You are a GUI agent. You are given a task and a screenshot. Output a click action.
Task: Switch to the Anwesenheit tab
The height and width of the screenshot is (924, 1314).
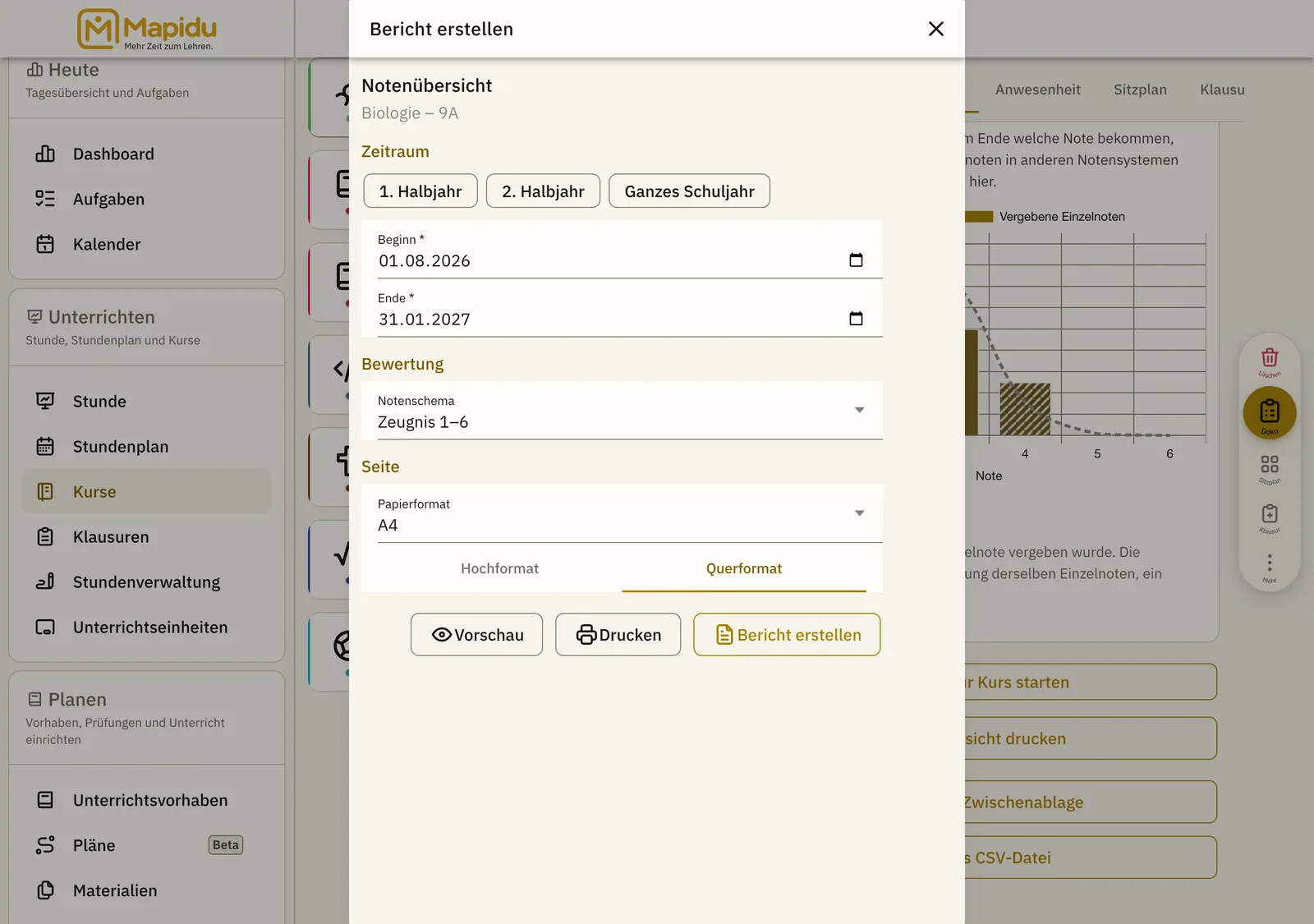tap(1038, 90)
